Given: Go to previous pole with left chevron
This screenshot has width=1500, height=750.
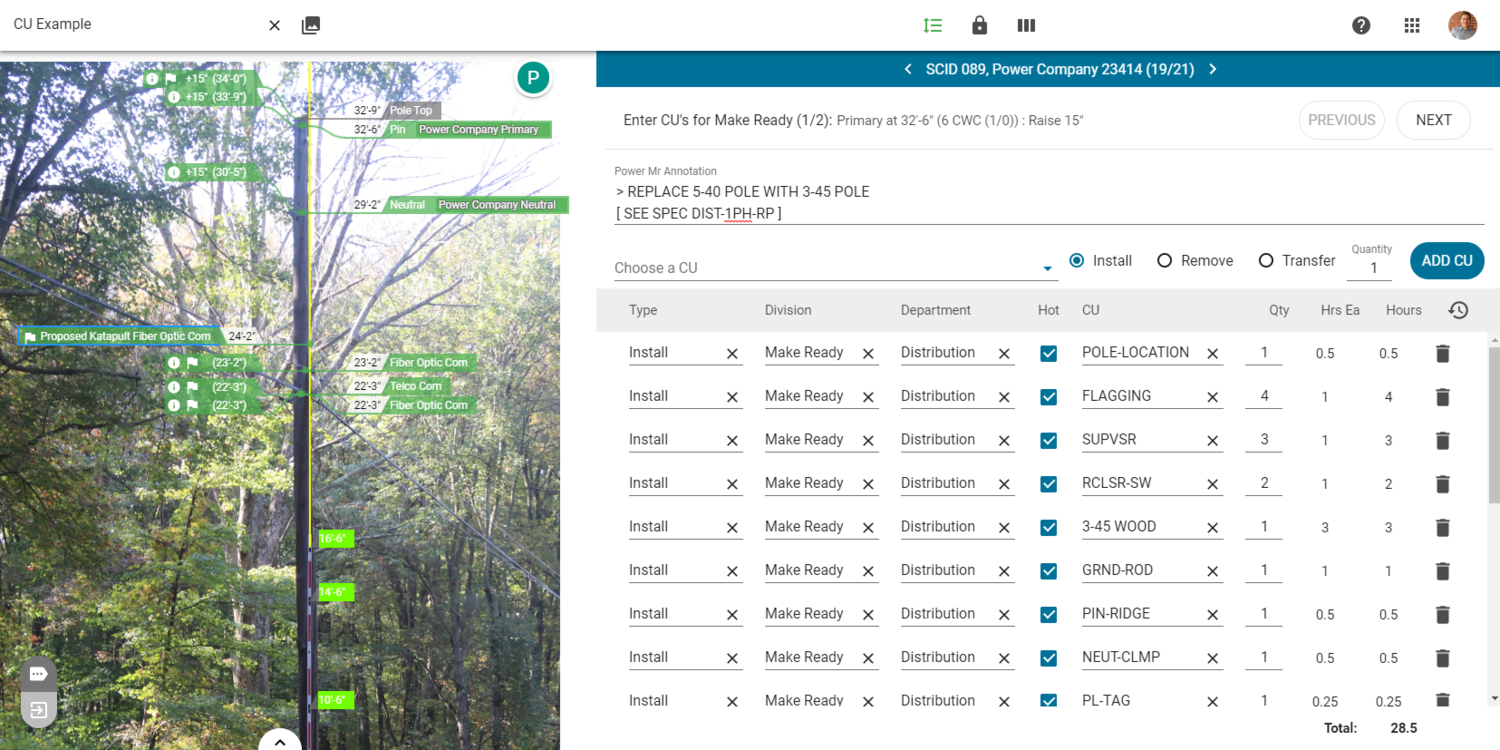Looking at the screenshot, I should click(x=908, y=69).
